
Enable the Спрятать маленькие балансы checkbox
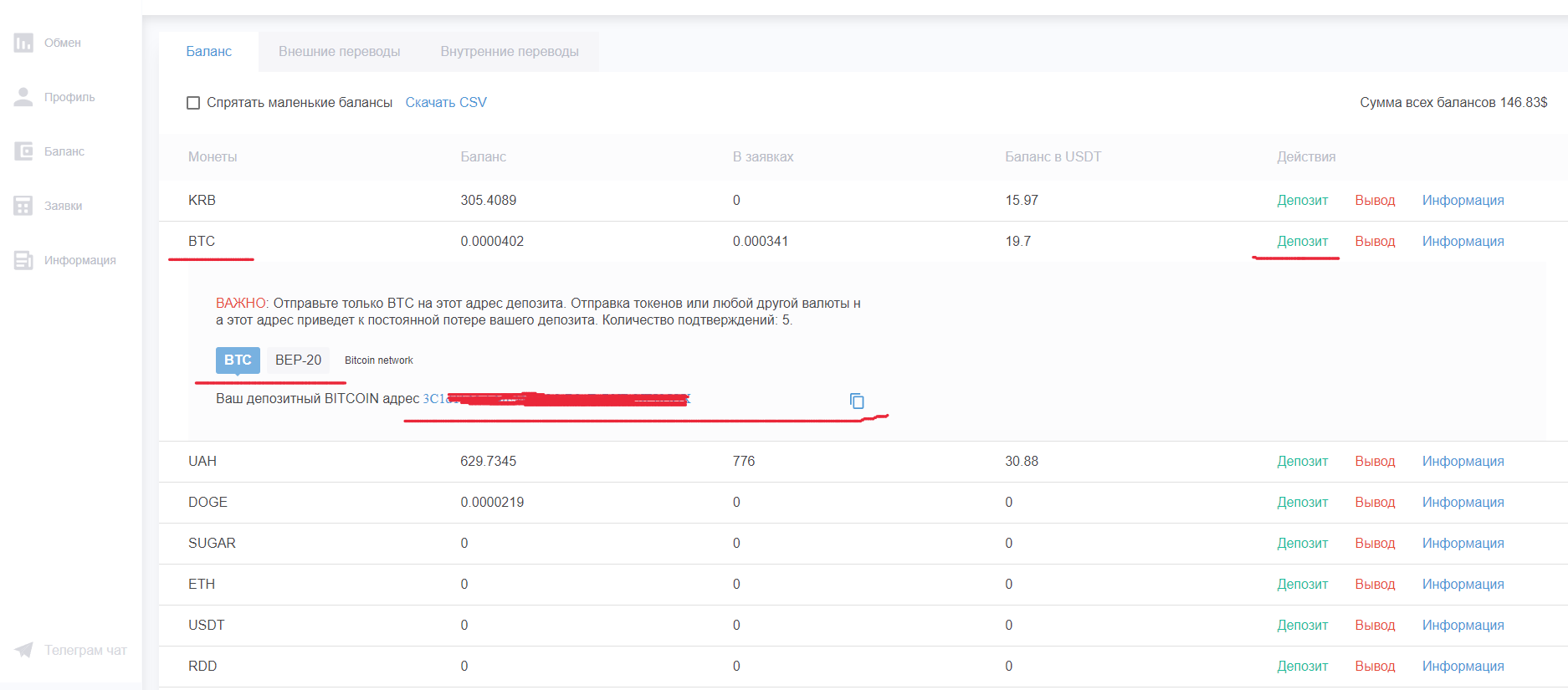point(193,103)
